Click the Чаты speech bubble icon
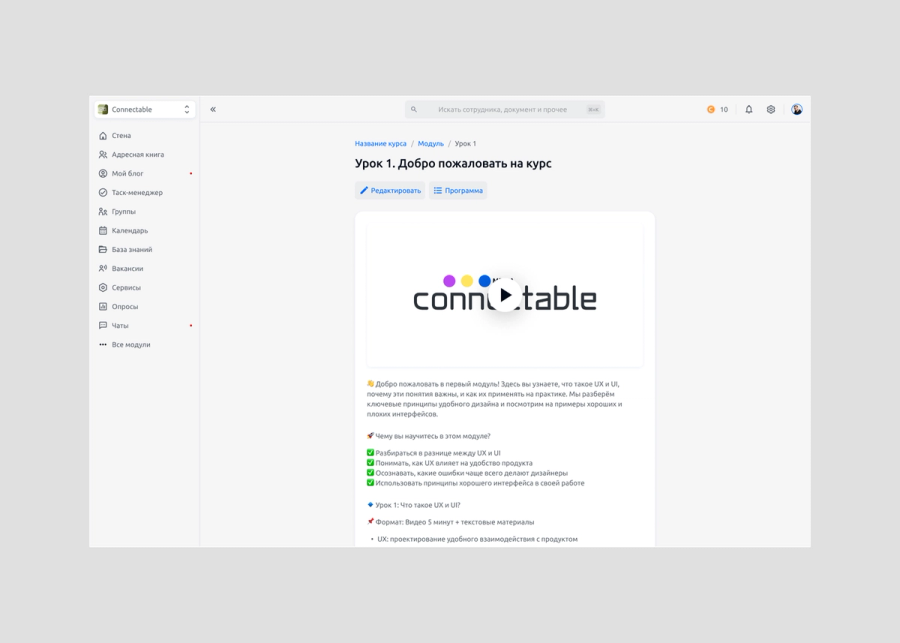The width and height of the screenshot is (900, 643). (x=103, y=325)
